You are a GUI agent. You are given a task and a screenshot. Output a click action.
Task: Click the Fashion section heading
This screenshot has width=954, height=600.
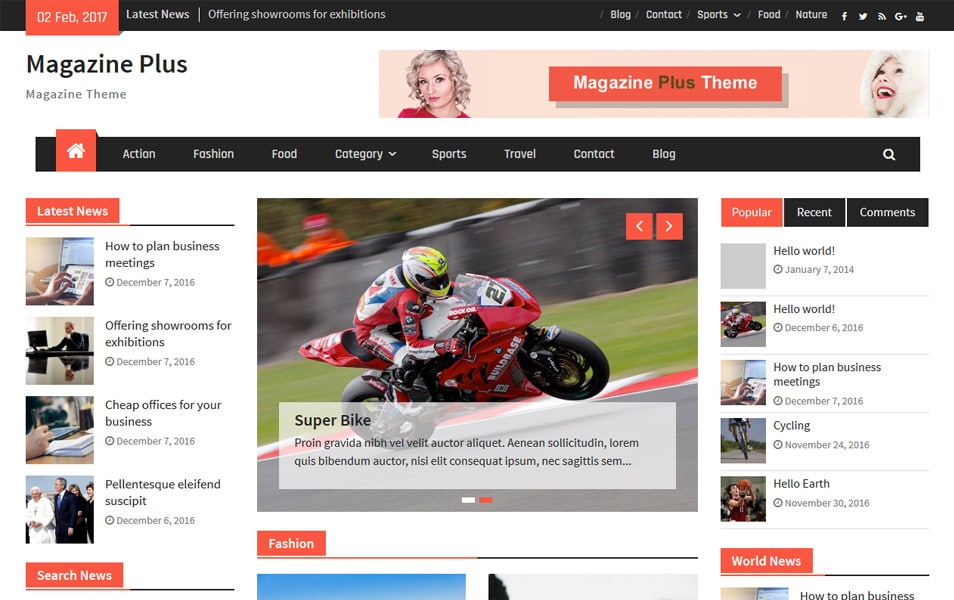click(291, 543)
